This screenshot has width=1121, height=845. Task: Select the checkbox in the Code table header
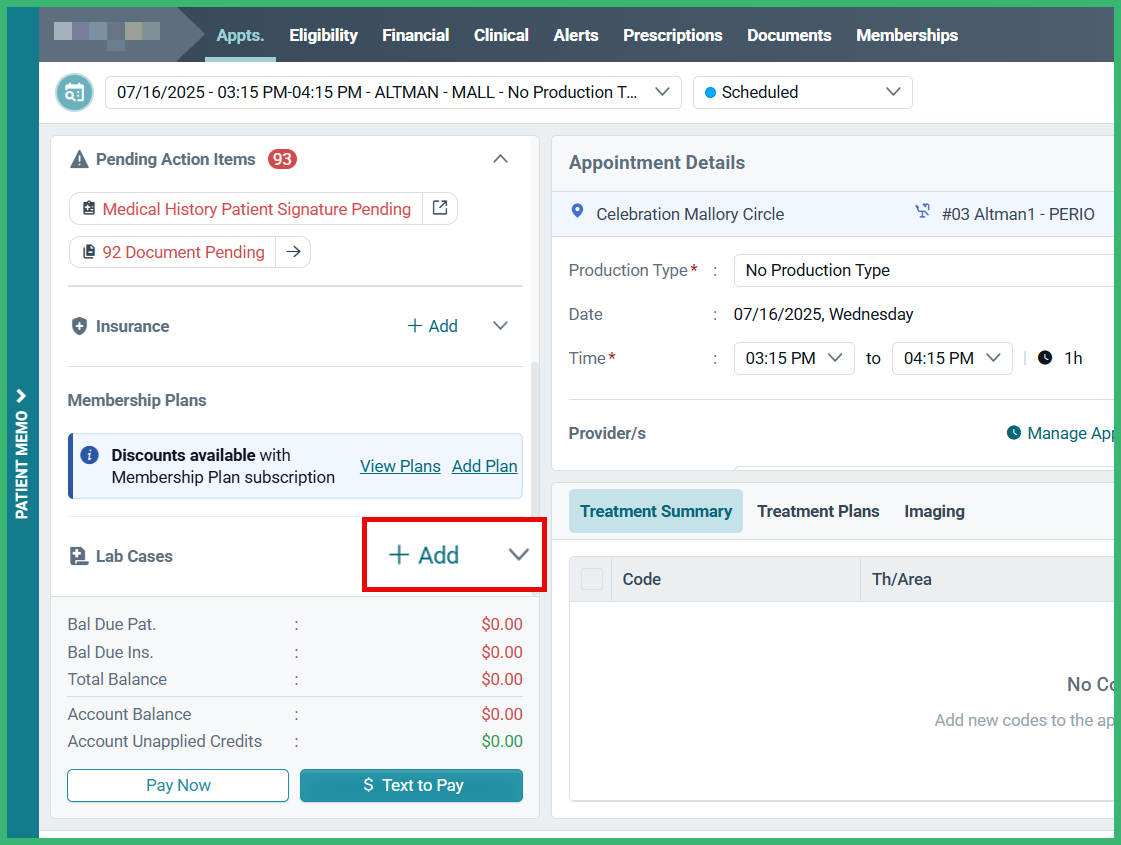[591, 578]
